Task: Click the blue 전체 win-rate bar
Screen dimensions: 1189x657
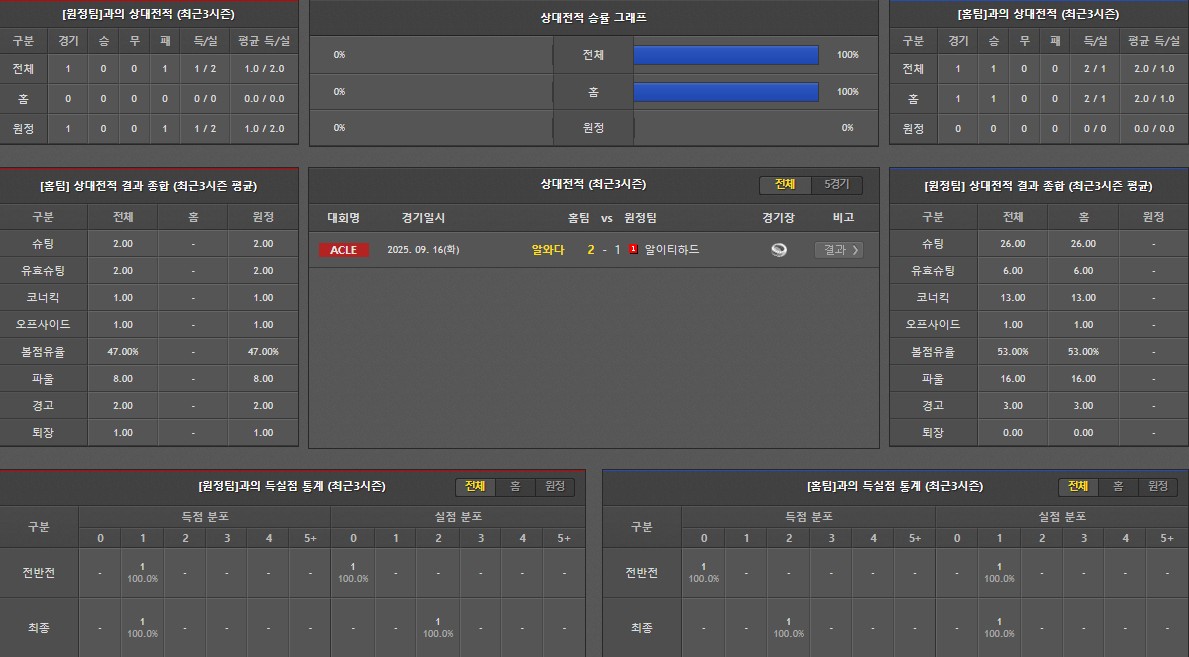Action: (726, 55)
